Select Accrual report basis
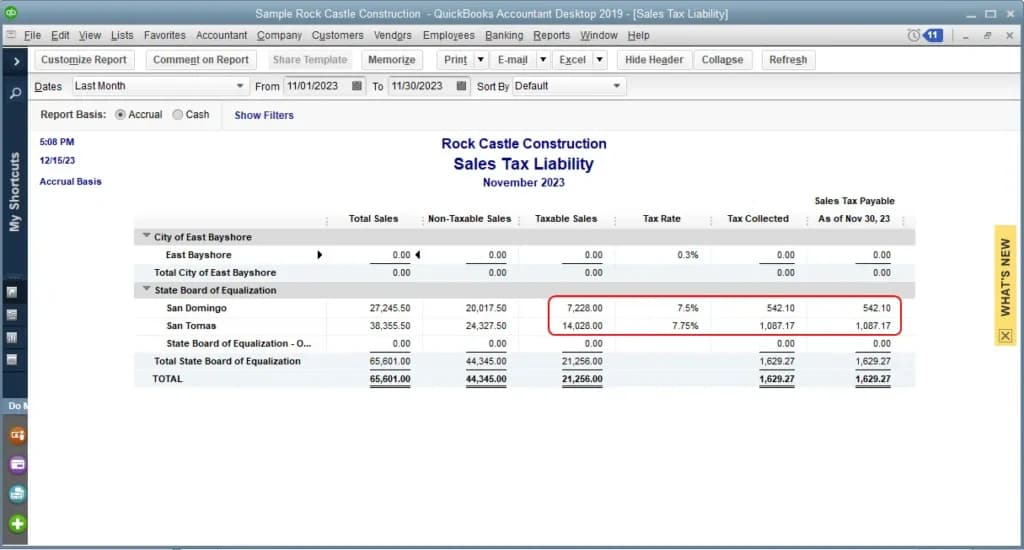Screen dimensions: 1024x550 click(x=120, y=114)
